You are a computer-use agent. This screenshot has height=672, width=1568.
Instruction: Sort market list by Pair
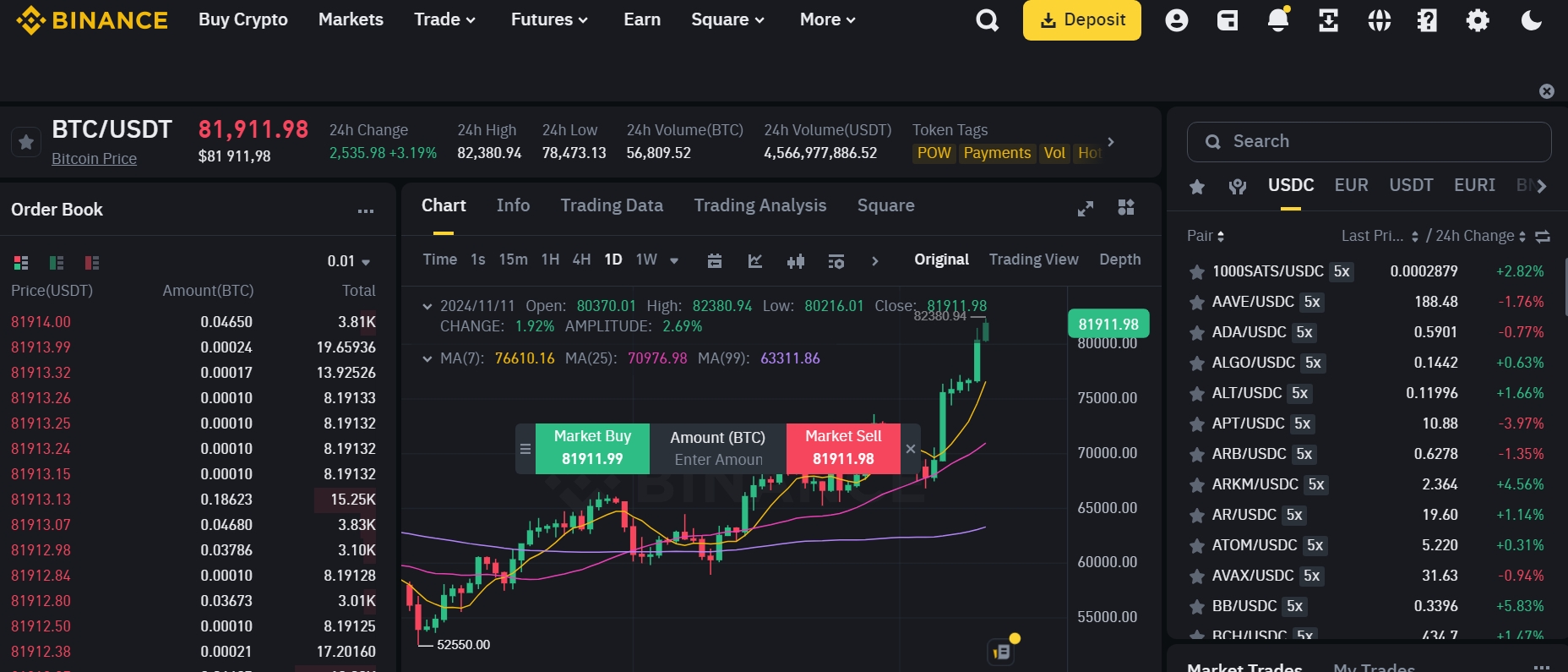point(1206,236)
